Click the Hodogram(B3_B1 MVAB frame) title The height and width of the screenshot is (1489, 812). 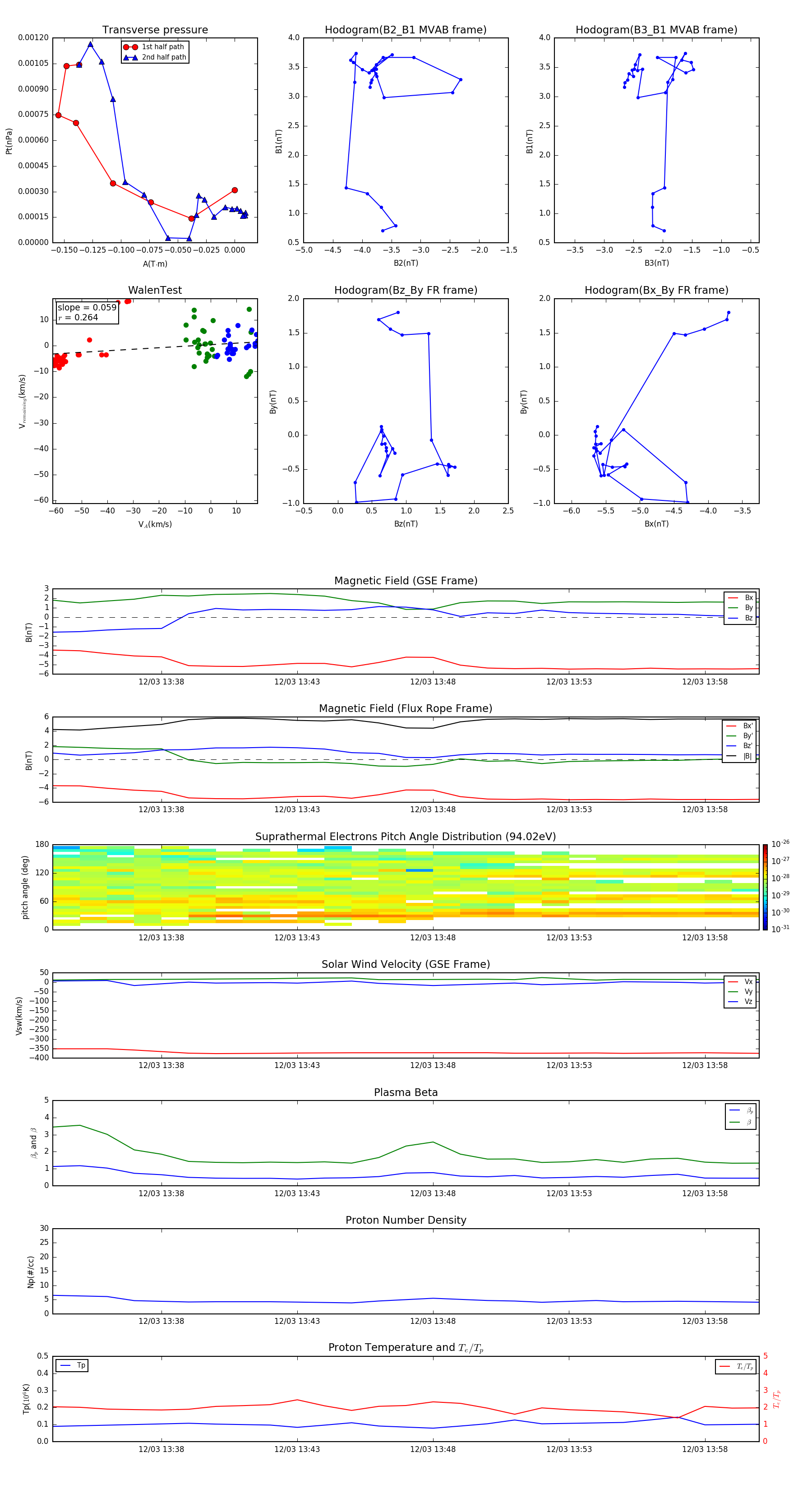pos(656,30)
